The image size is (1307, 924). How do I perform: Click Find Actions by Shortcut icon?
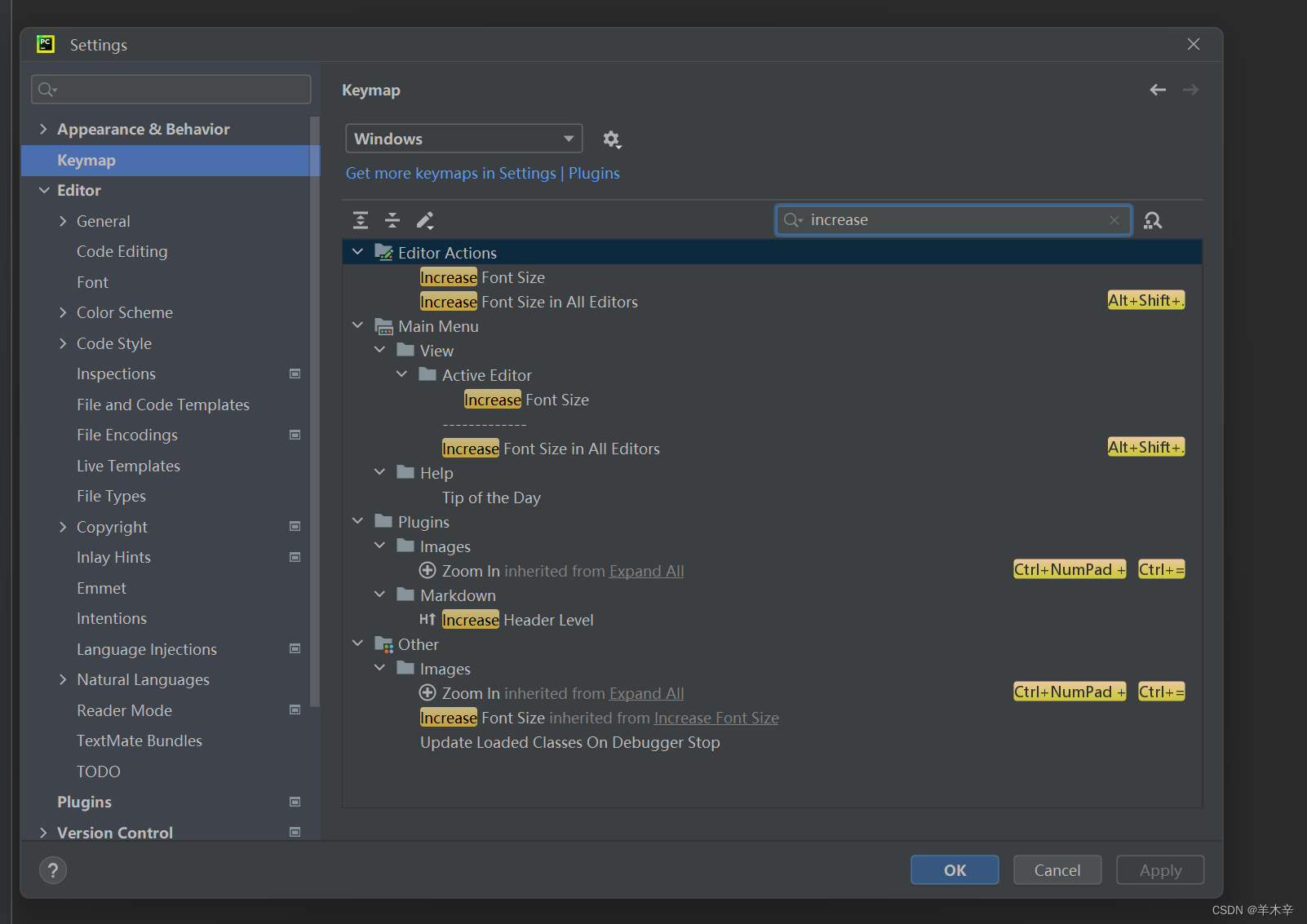click(x=1153, y=220)
